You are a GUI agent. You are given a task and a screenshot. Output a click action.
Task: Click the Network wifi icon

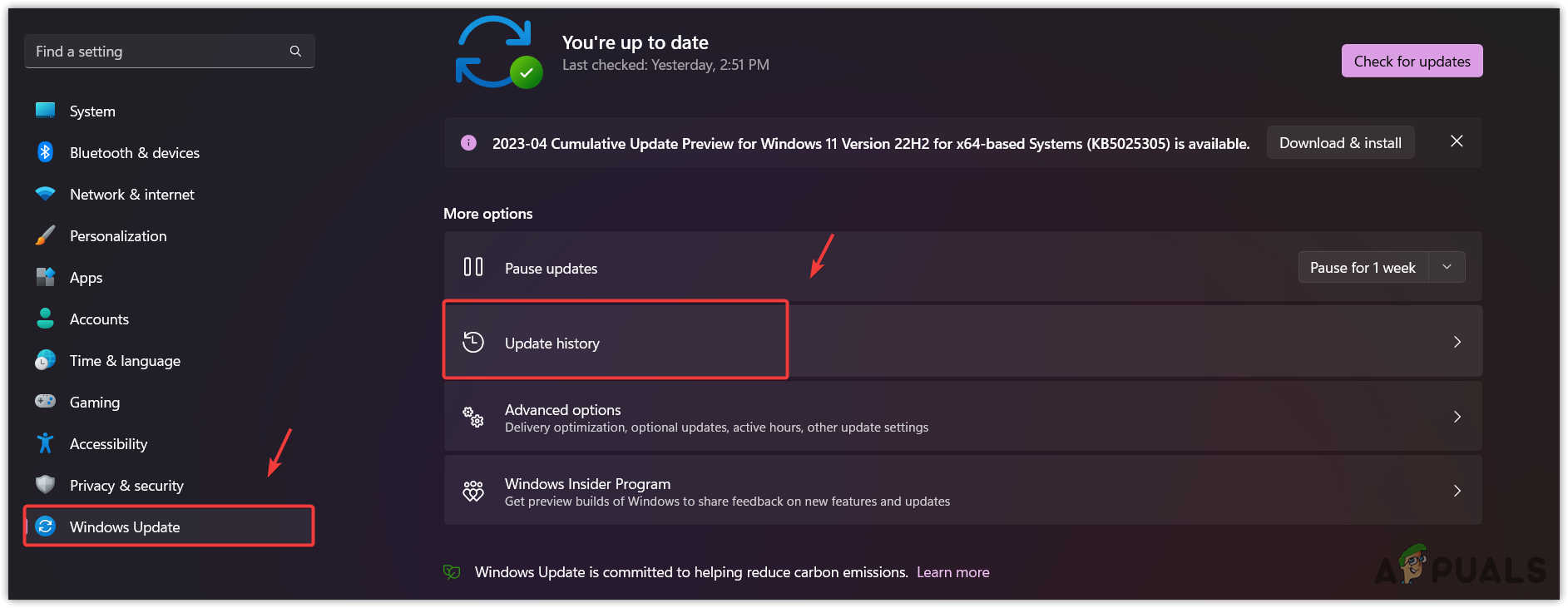(46, 194)
